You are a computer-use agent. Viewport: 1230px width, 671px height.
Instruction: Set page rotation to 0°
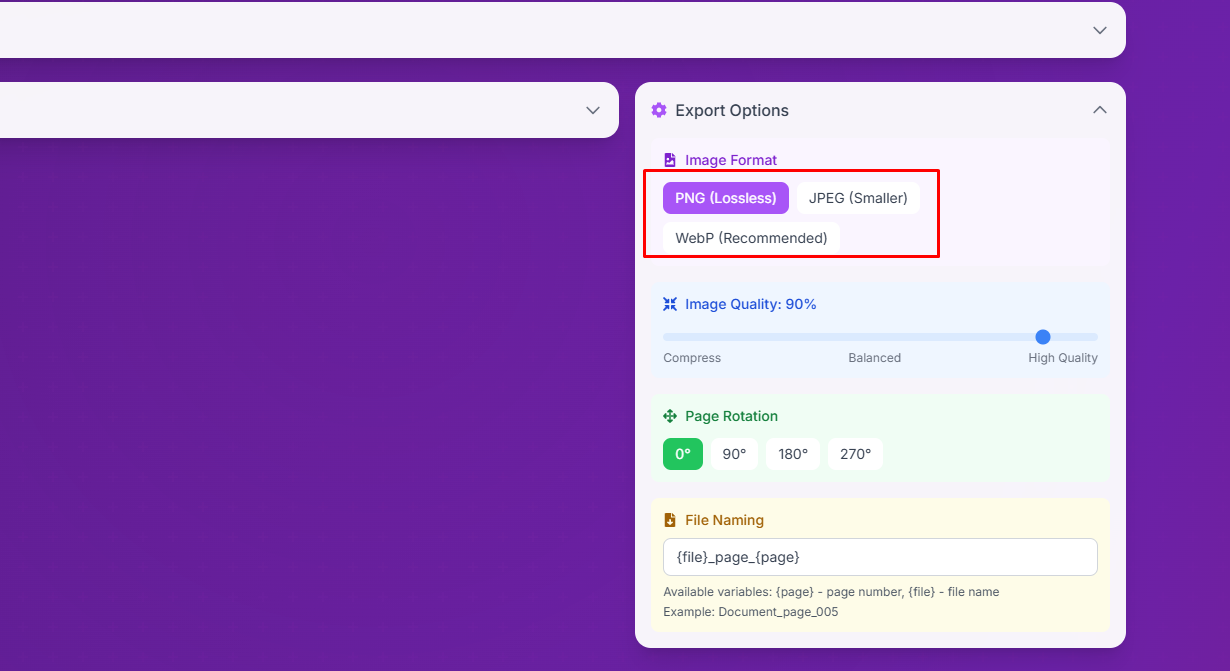pos(683,454)
